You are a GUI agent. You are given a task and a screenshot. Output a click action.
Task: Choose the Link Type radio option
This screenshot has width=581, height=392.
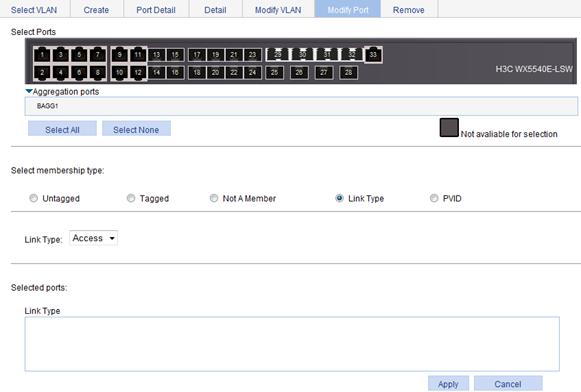(x=339, y=198)
